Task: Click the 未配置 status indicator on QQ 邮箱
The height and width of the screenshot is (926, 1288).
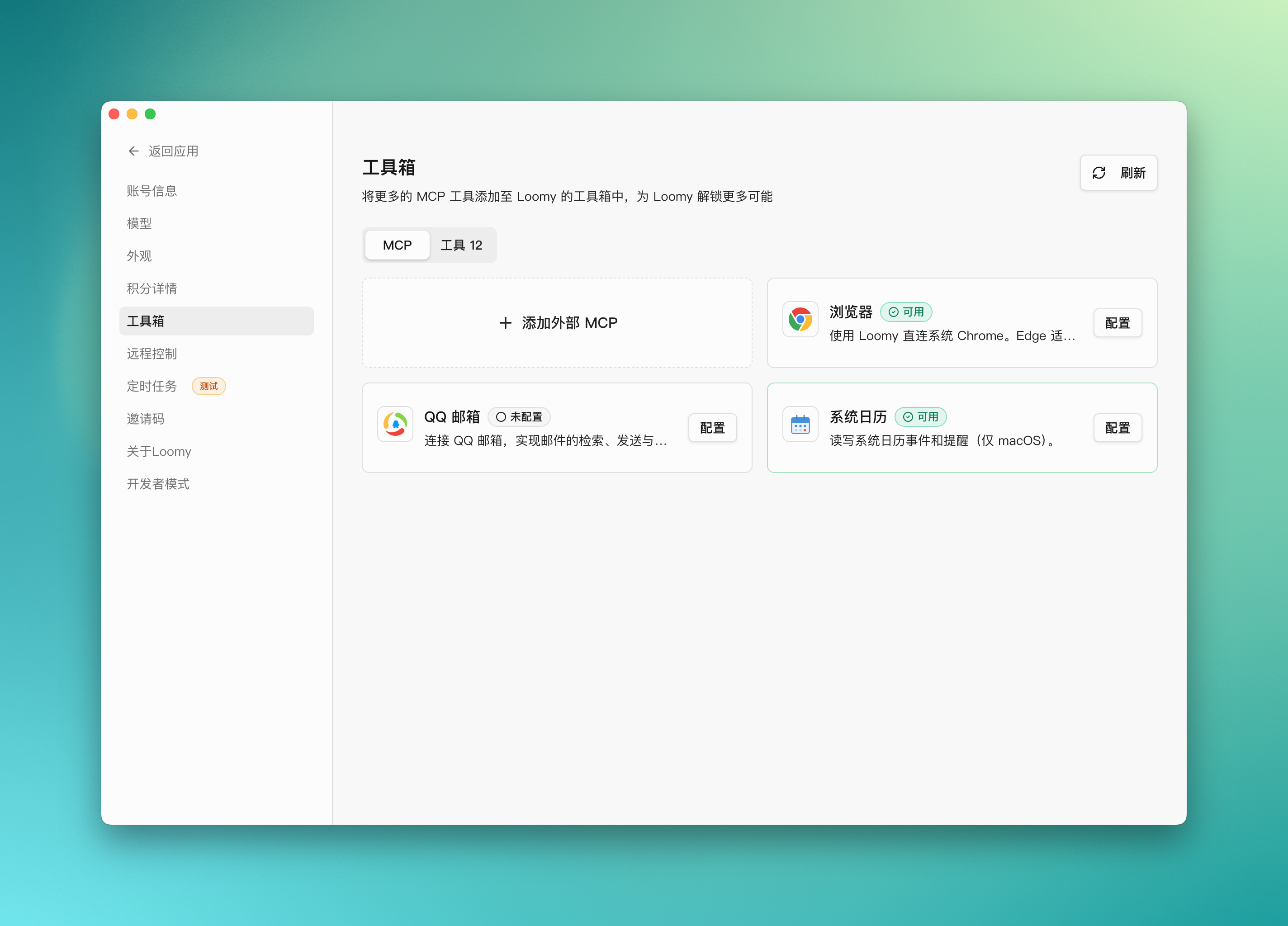Action: pyautogui.click(x=518, y=416)
